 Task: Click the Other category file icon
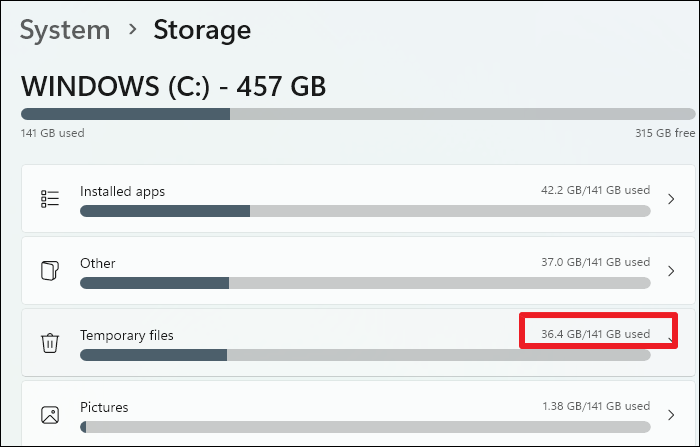coord(49,271)
